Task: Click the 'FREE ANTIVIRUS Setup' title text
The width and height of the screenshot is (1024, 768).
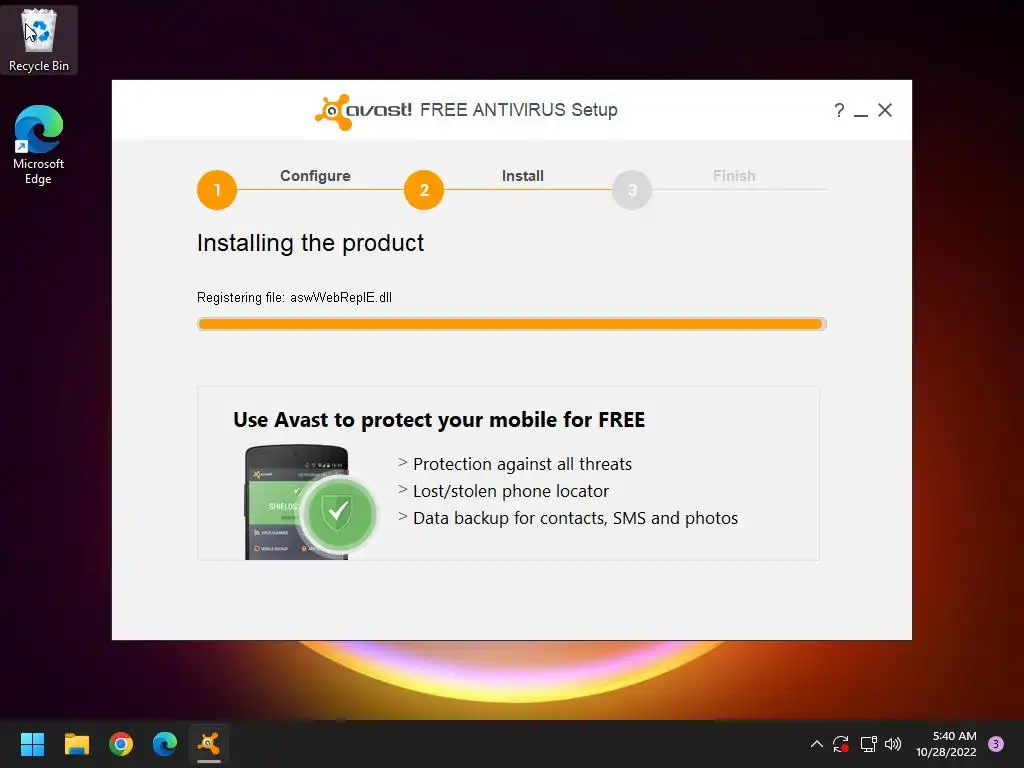Action: (519, 110)
